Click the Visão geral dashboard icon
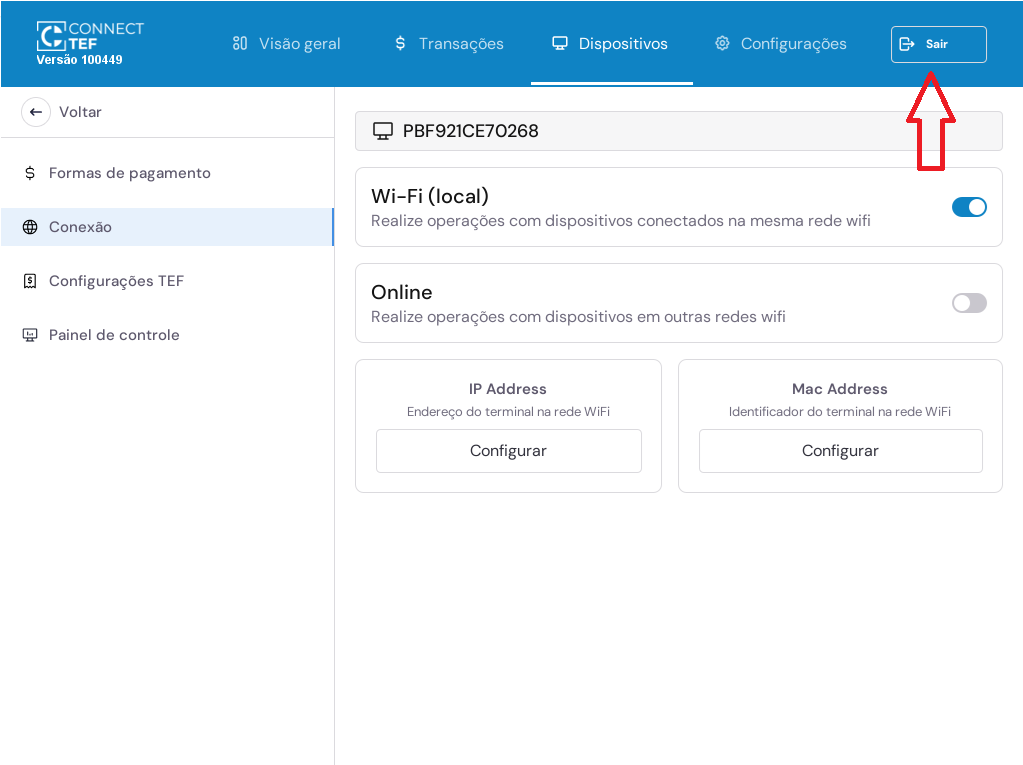 240,43
